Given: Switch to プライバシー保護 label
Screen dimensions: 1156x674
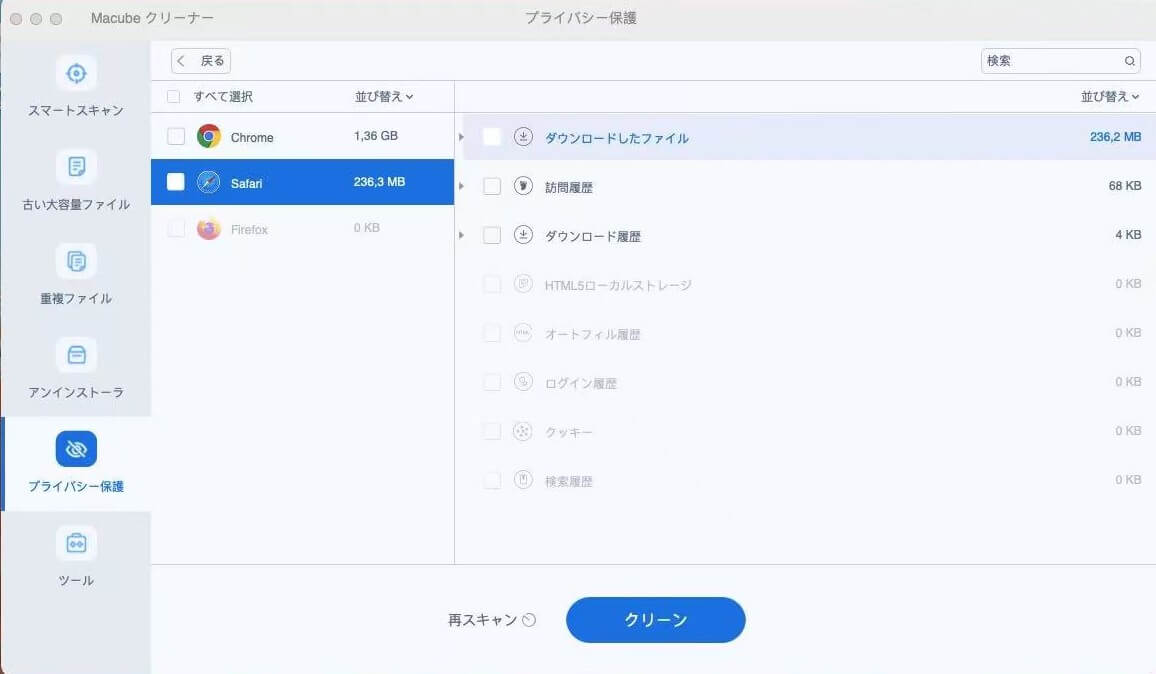Looking at the screenshot, I should tap(76, 487).
